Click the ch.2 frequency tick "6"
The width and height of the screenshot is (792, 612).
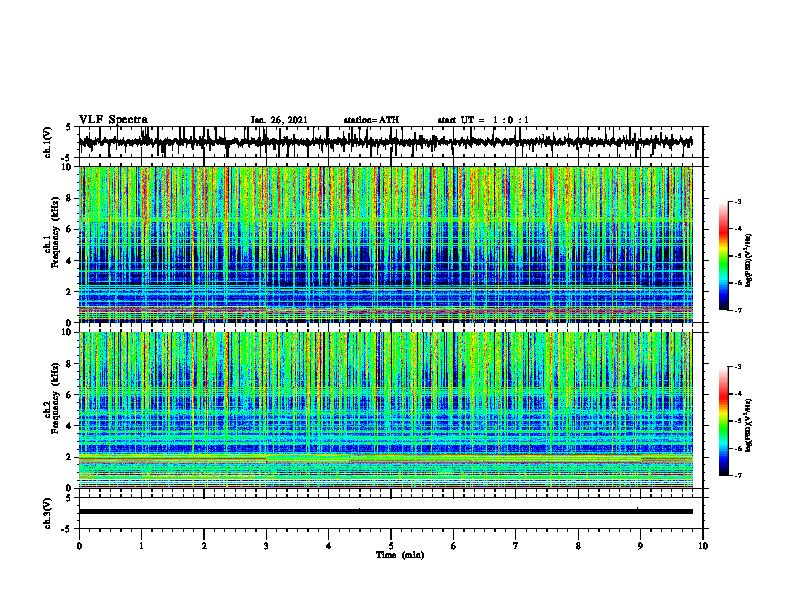(x=70, y=395)
